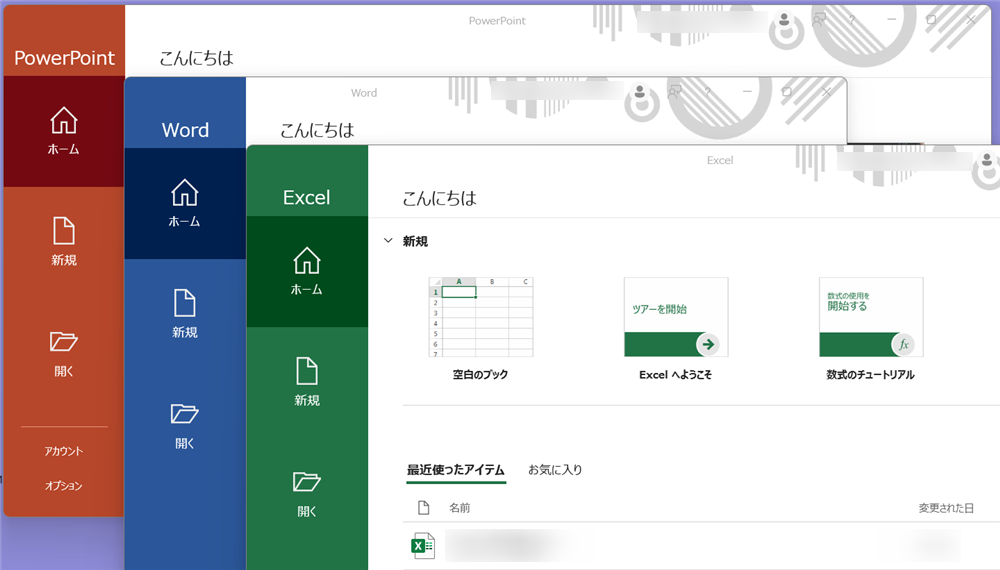
Task: Collapse the 新規 section chevron in Excel
Action: (x=388, y=241)
